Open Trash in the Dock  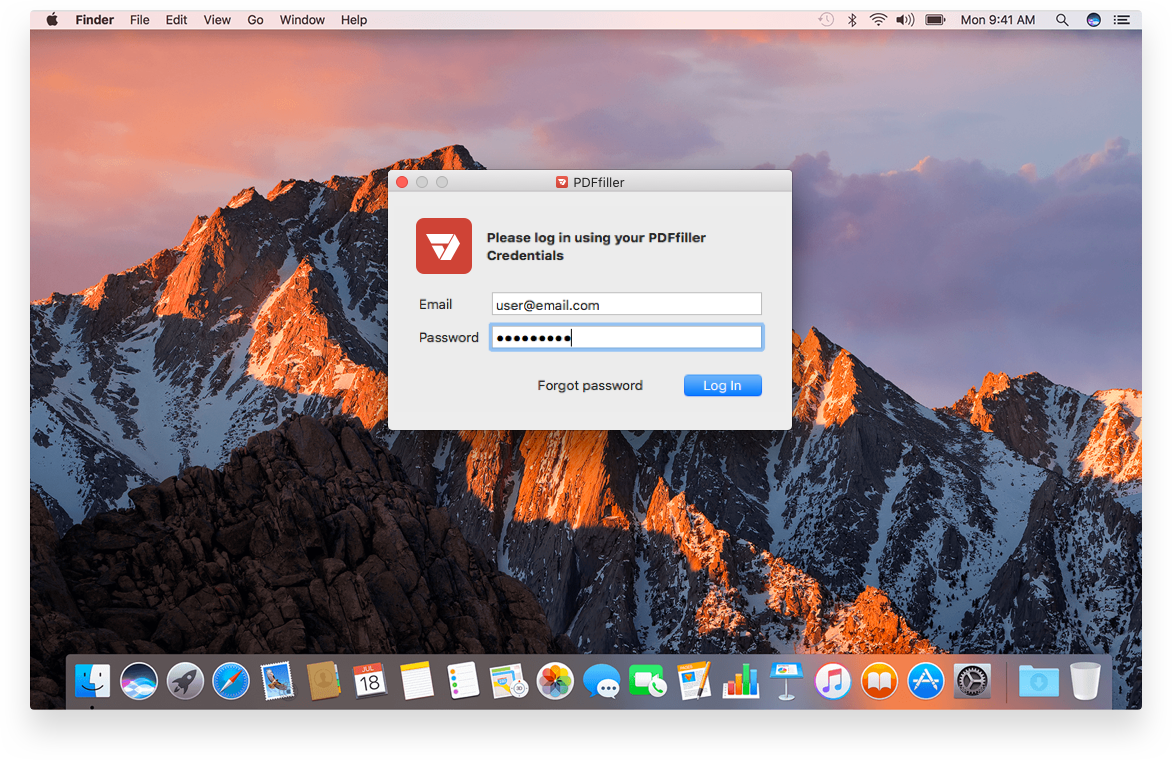coord(1085,682)
